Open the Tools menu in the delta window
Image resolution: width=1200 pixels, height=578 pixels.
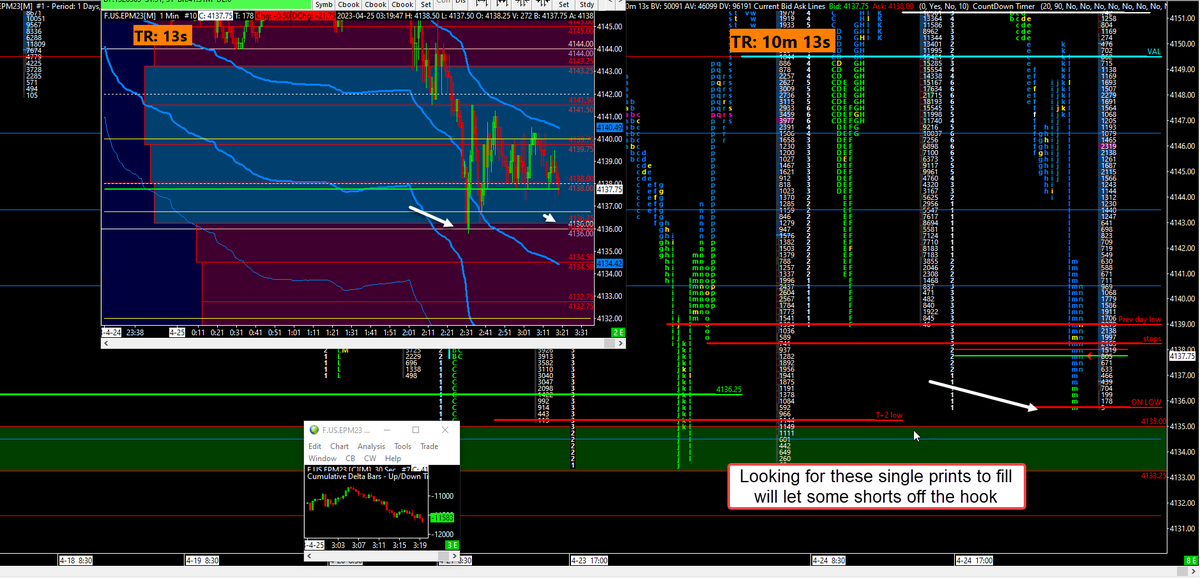coord(403,446)
